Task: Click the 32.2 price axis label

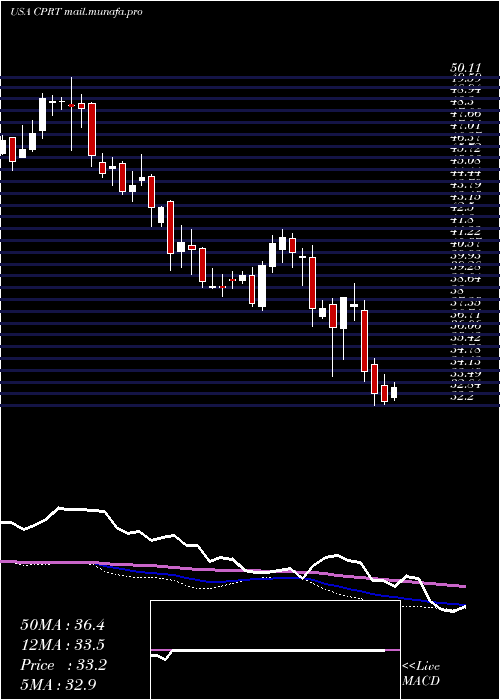Action: point(462,396)
